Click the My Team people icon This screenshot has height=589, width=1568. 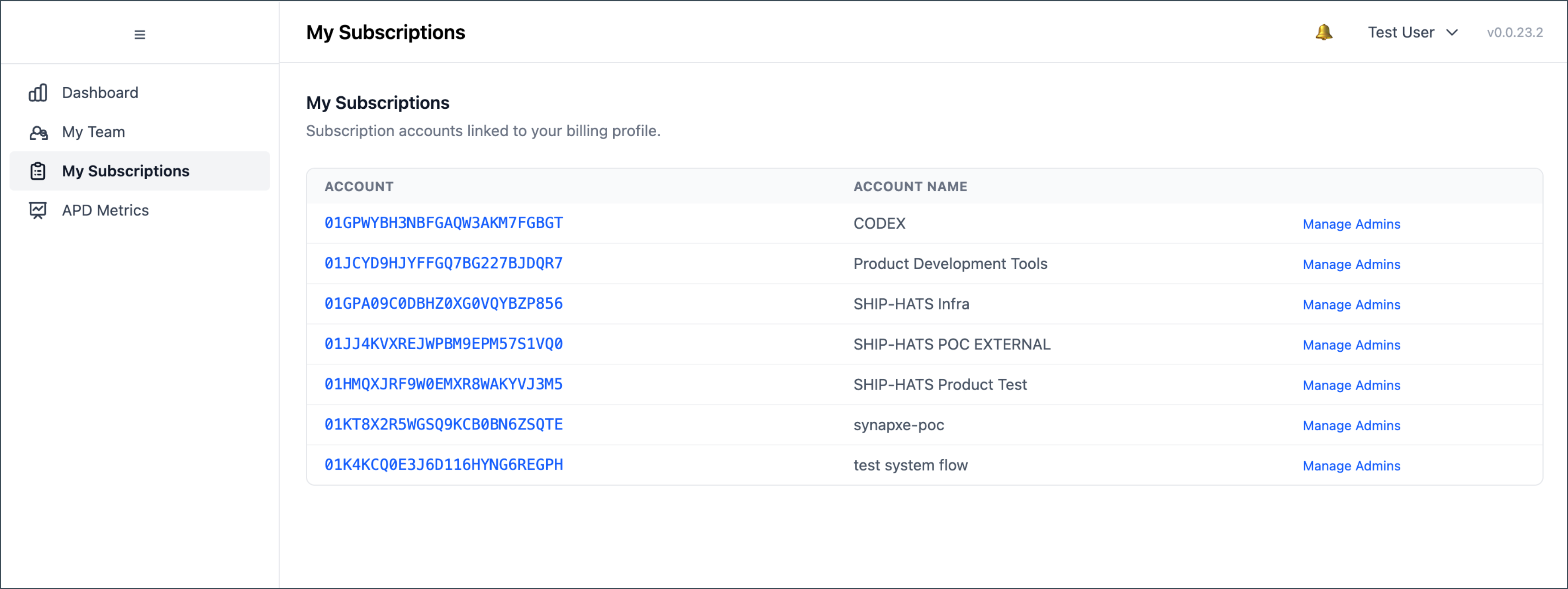(38, 132)
